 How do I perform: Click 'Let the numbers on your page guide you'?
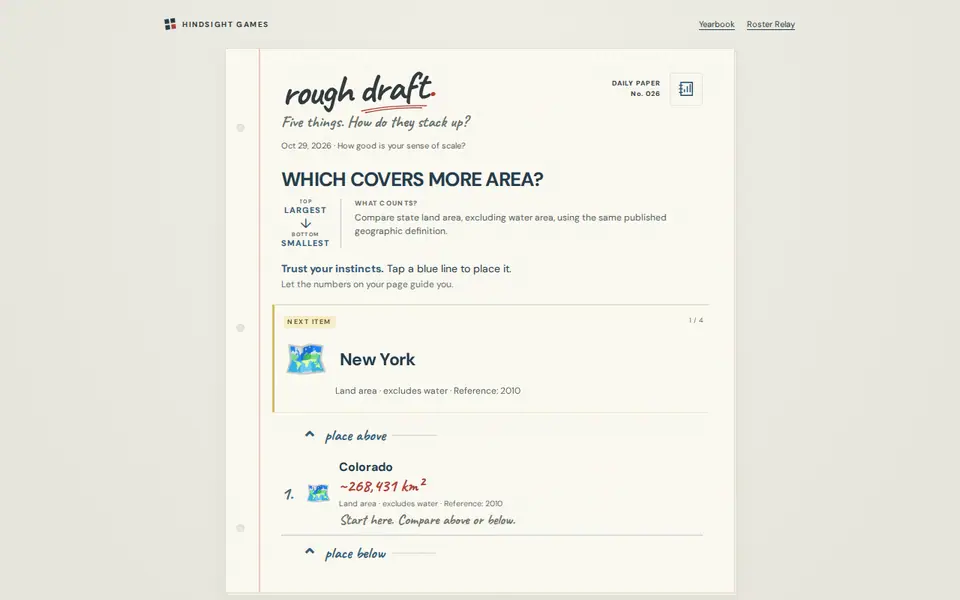click(x=367, y=284)
